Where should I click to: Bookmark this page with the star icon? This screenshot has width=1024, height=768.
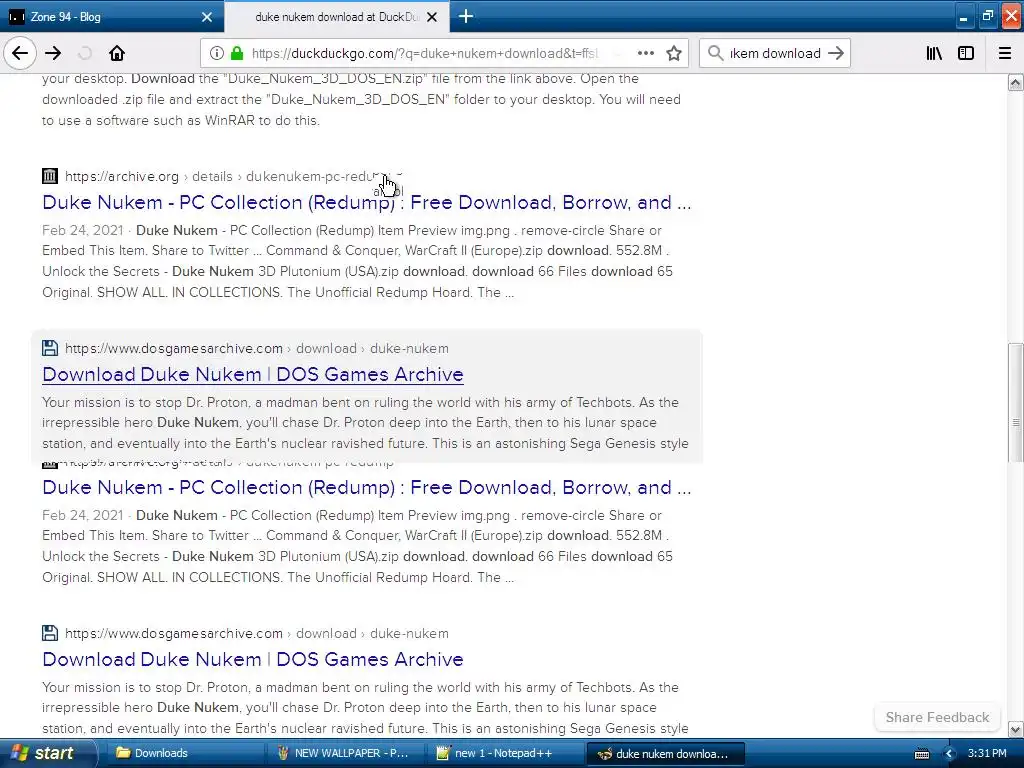(x=674, y=53)
